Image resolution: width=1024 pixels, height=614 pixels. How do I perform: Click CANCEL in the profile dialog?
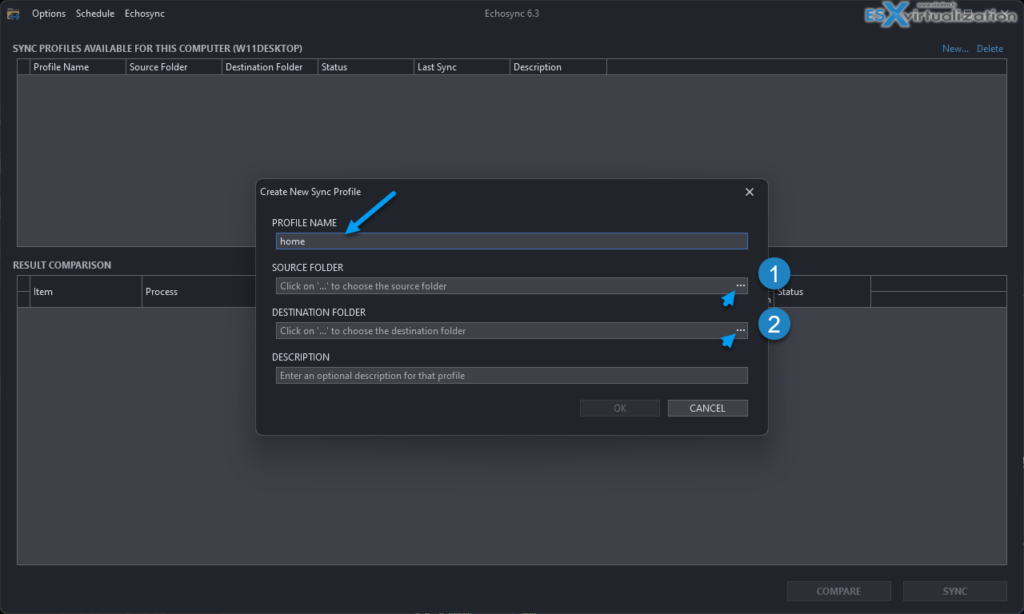pyautogui.click(x=707, y=407)
